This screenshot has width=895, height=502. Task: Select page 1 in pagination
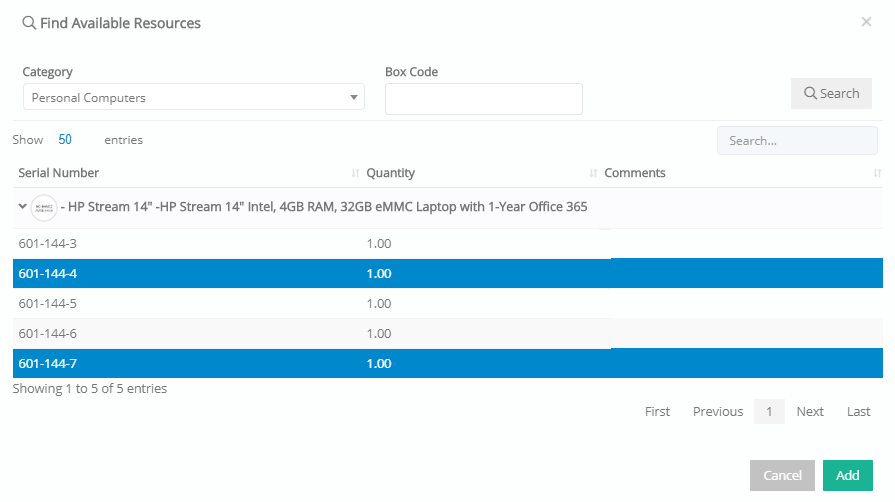769,411
